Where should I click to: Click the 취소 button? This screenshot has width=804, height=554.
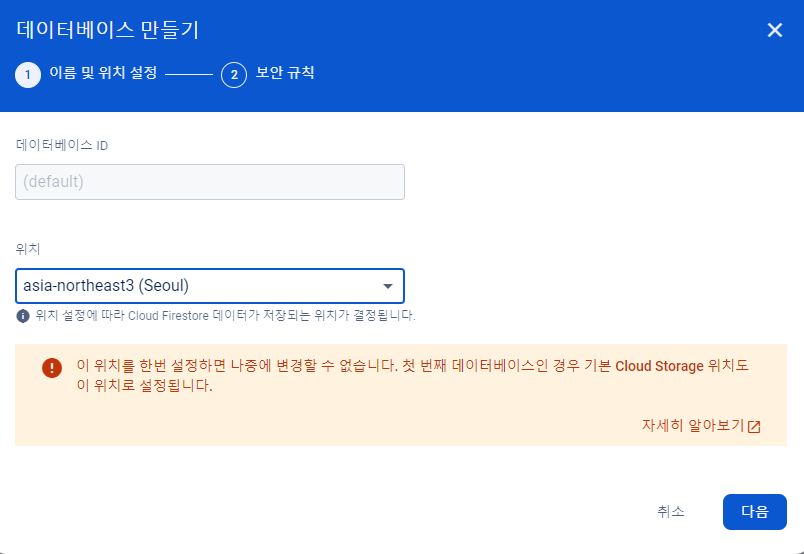point(671,511)
